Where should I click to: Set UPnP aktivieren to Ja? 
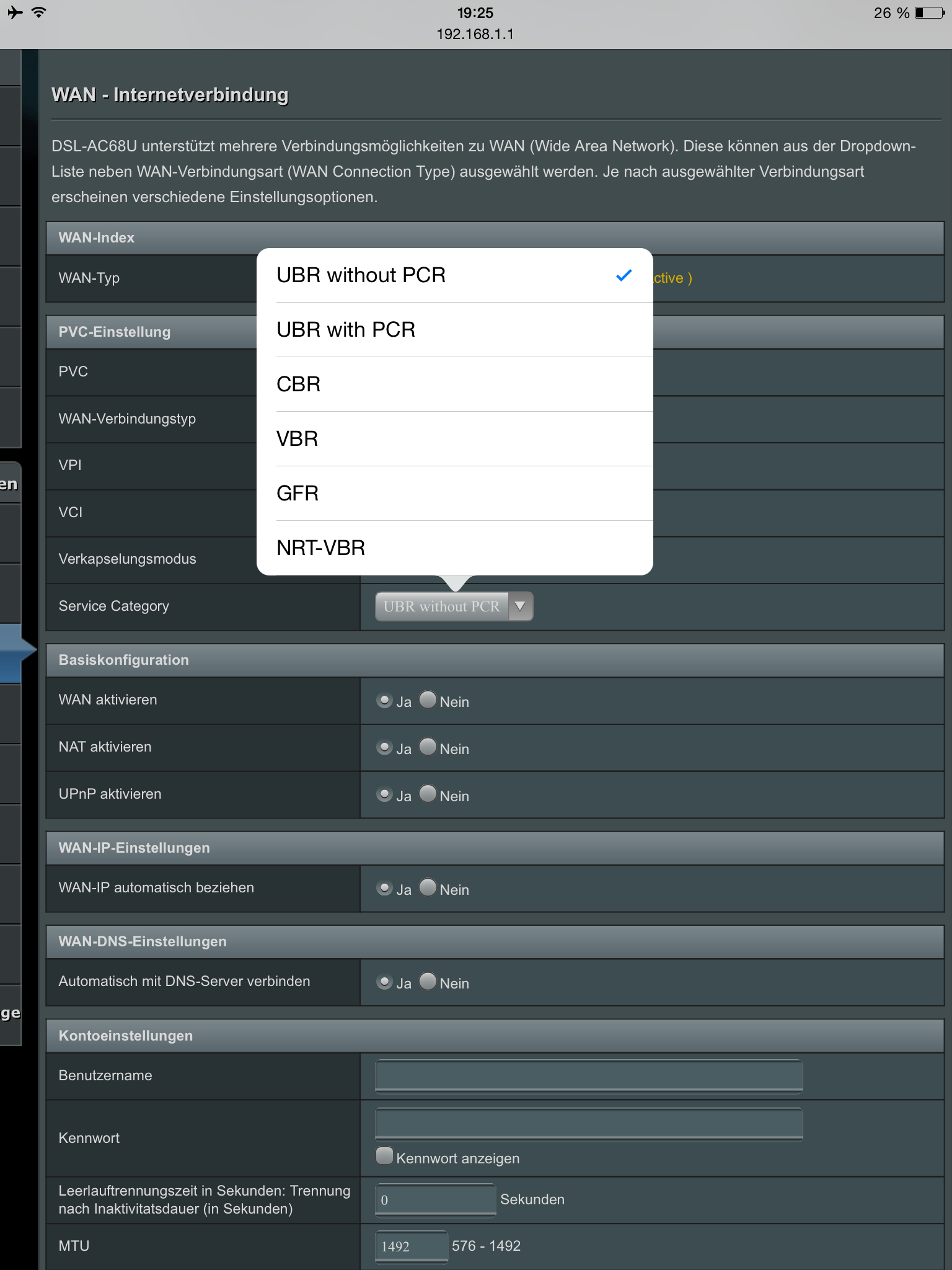pyautogui.click(x=384, y=795)
